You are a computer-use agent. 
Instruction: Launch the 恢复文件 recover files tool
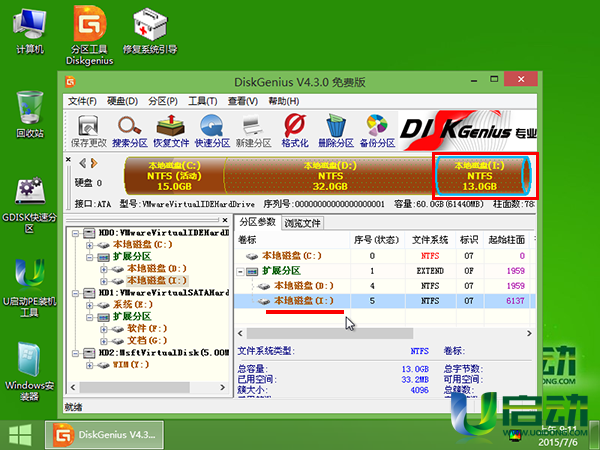171,131
